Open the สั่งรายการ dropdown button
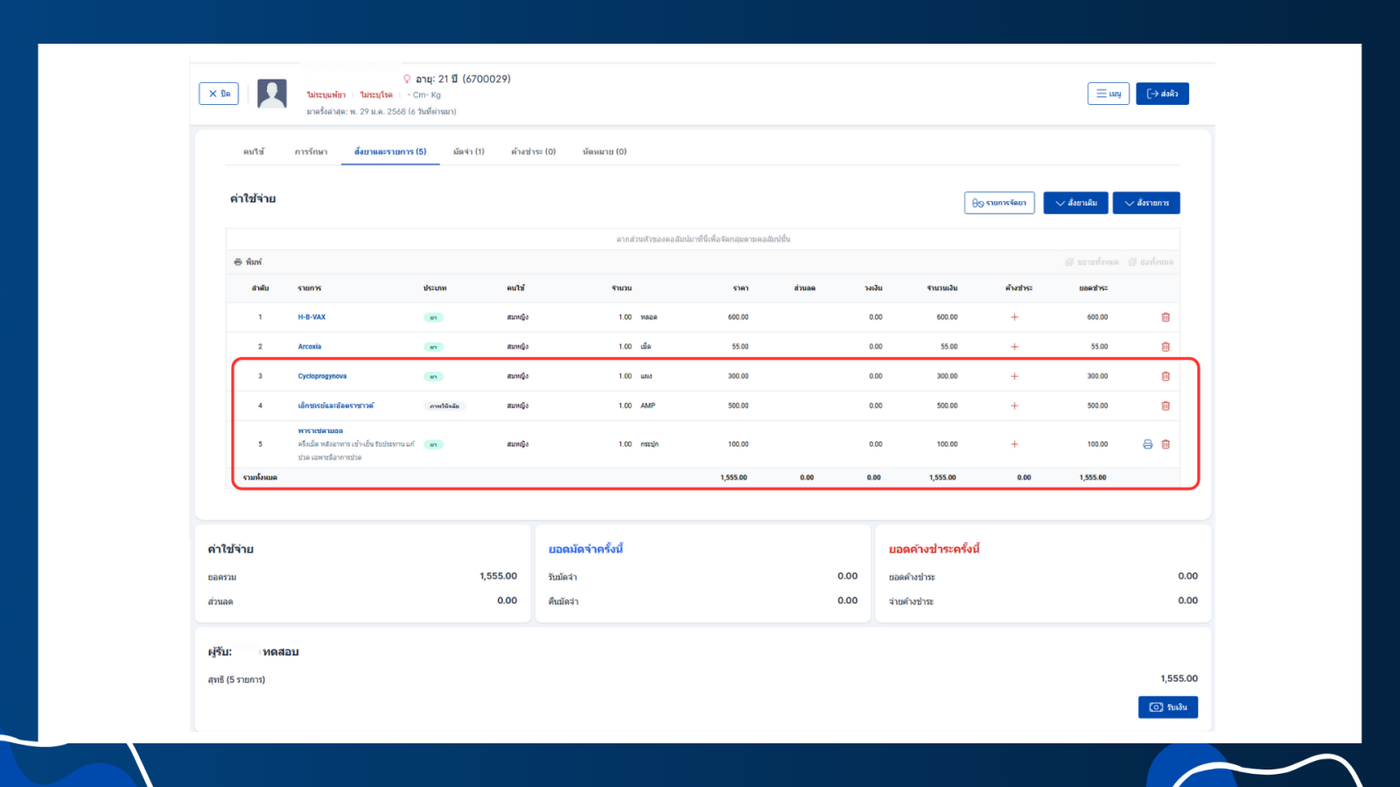Screen dimensions: 1400x787 pos(1146,203)
